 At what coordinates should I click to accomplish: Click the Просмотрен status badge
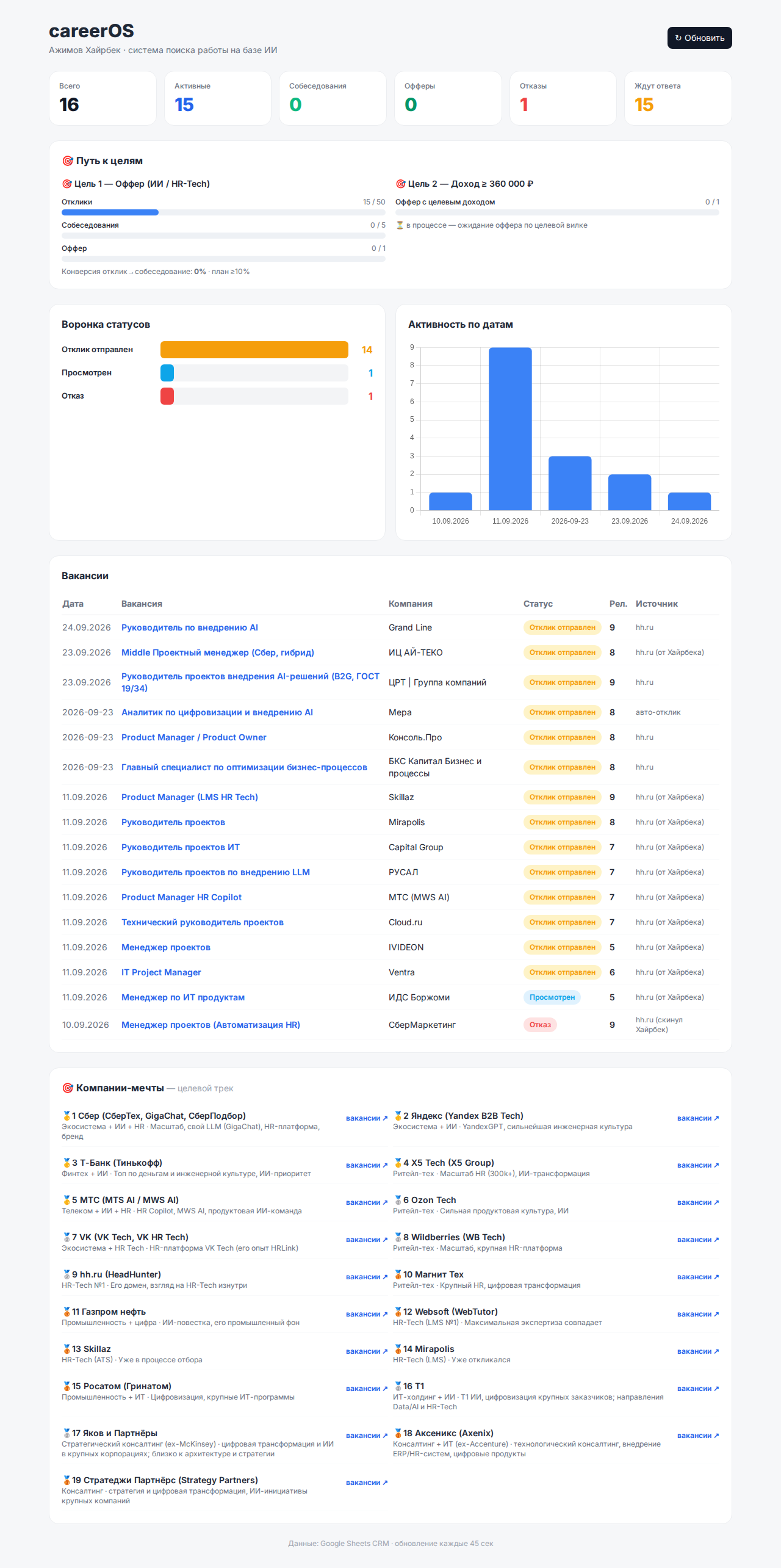pos(552,997)
